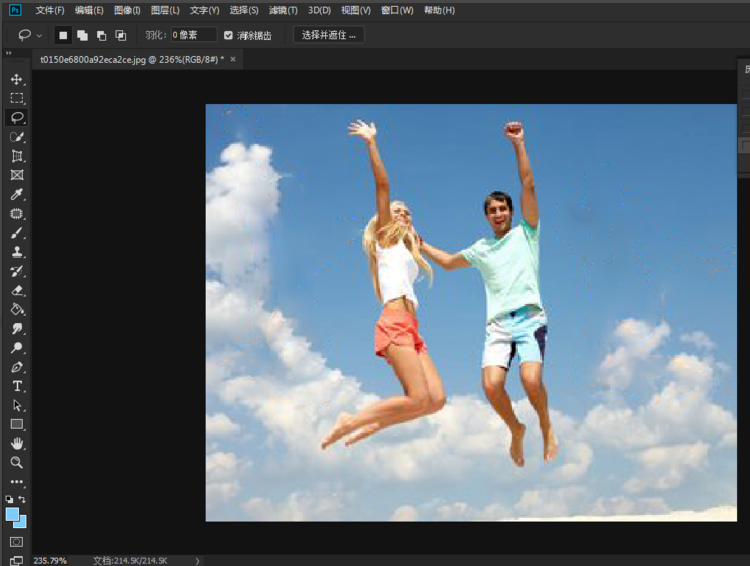Select the Move tool
750x566 pixels.
[x=17, y=79]
